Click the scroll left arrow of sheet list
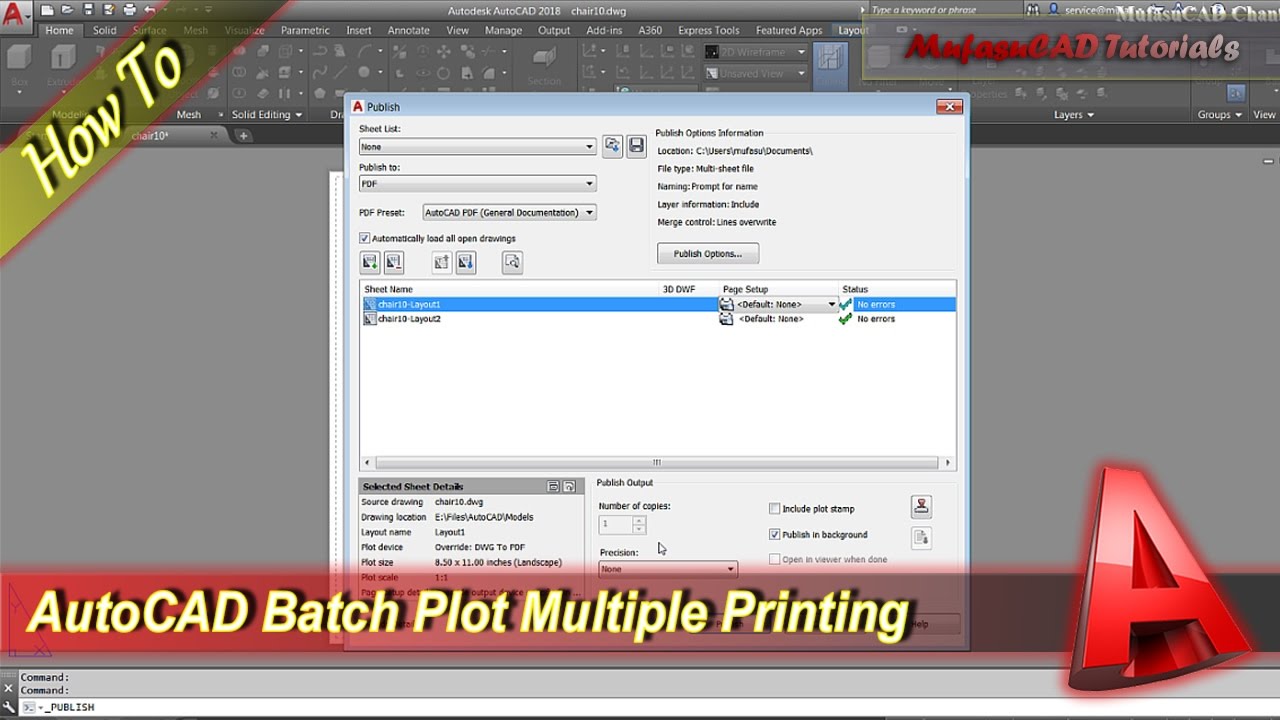 pyautogui.click(x=368, y=463)
